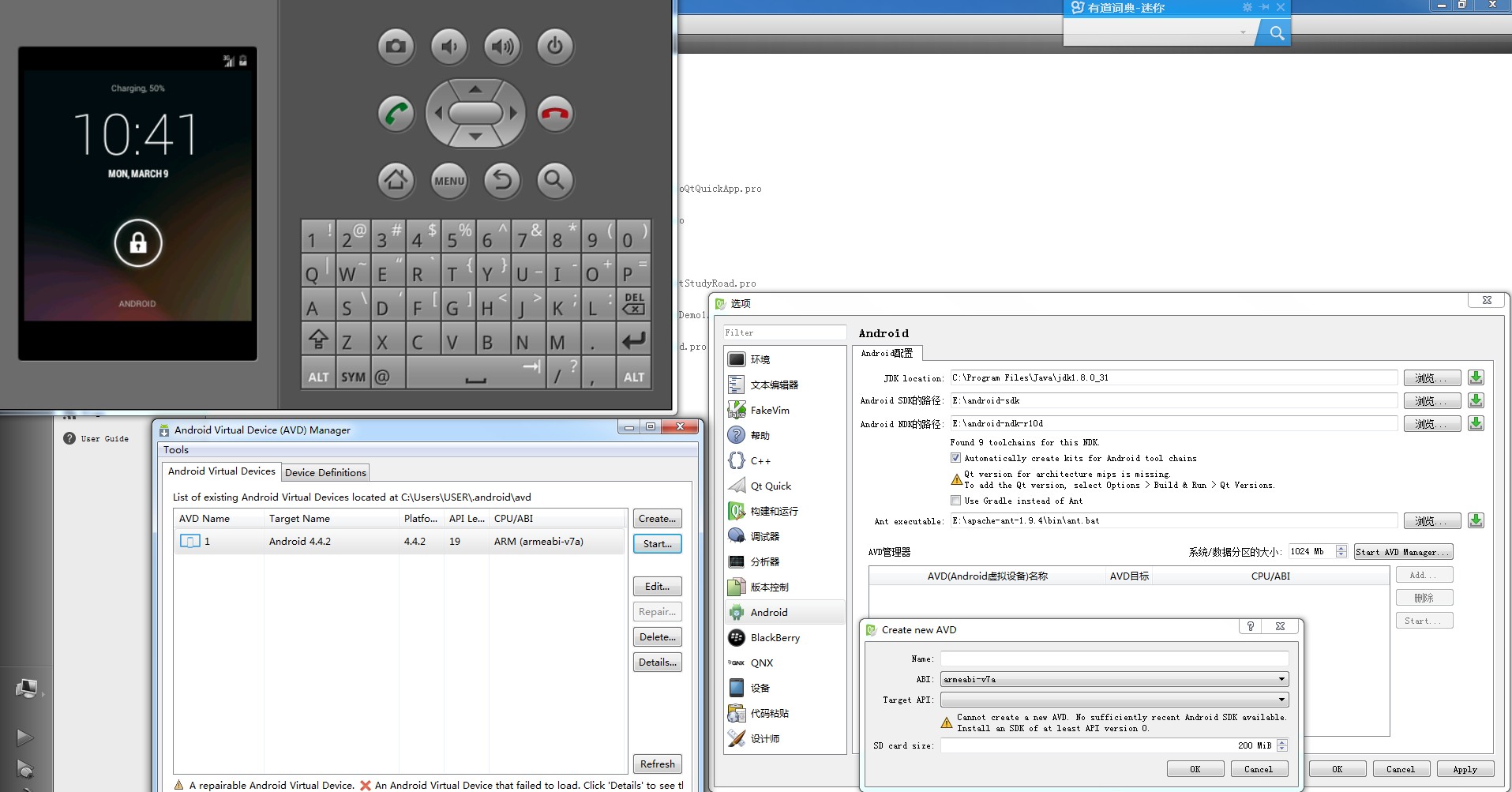
Task: Click the lock icon on Android screen
Action: click(x=138, y=242)
